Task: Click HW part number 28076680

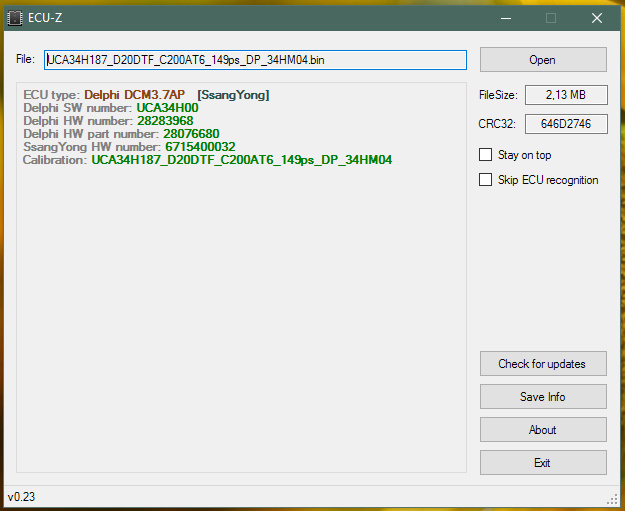Action: [191, 134]
